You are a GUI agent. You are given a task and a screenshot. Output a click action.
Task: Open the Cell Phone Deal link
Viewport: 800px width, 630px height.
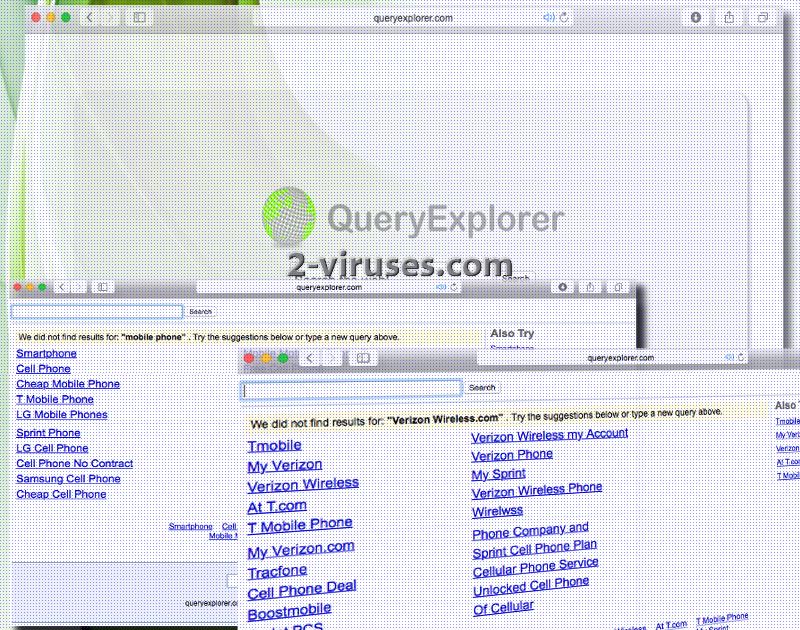(302, 590)
